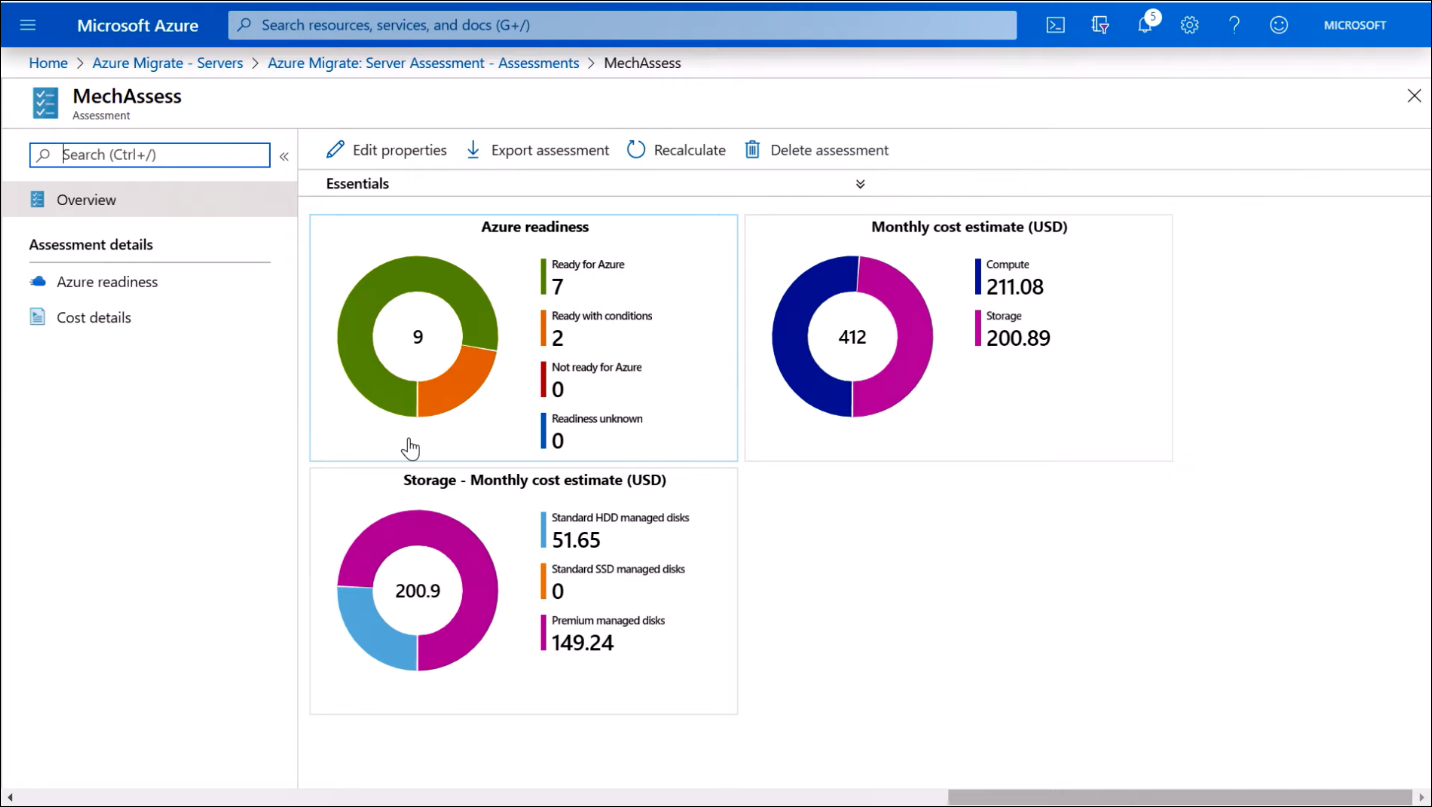
Task: Open Cloud Shell from the top bar
Action: click(x=1056, y=25)
